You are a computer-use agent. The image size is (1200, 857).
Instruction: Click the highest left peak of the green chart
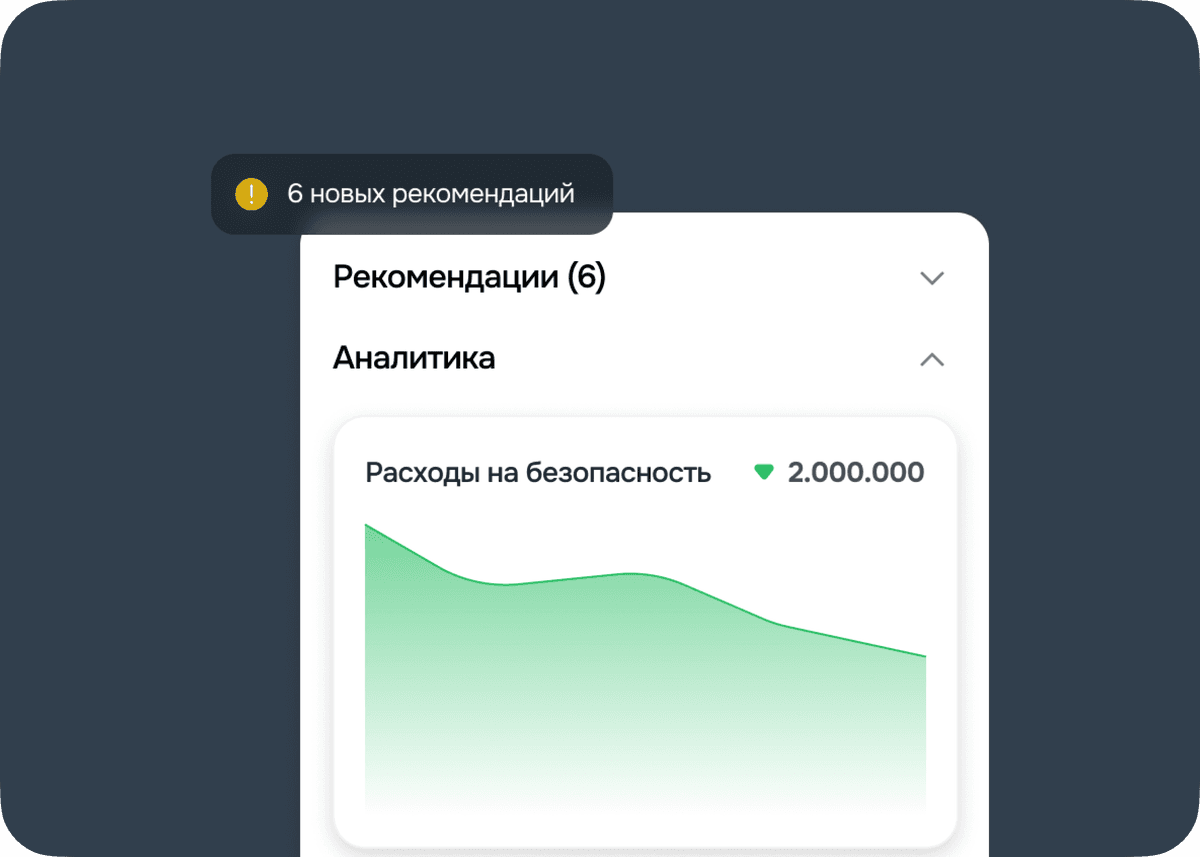[368, 526]
